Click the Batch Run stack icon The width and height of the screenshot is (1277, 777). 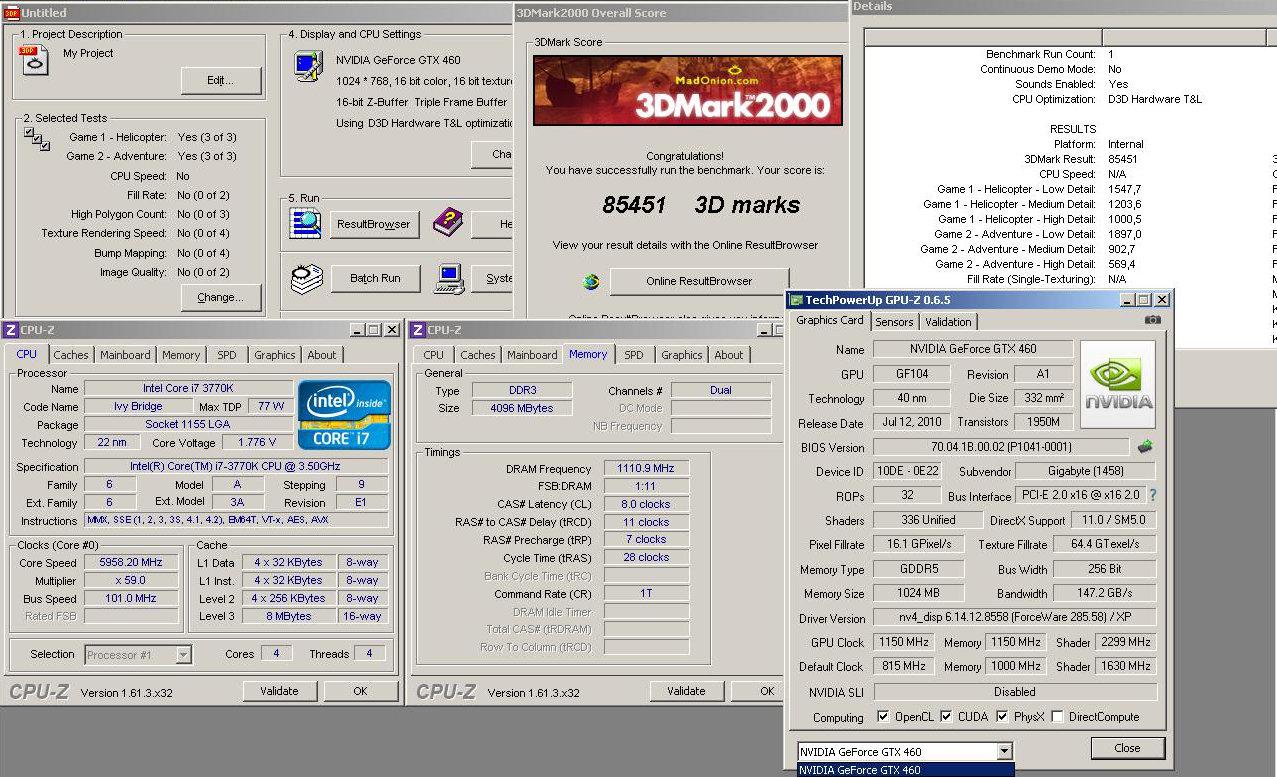(306, 278)
